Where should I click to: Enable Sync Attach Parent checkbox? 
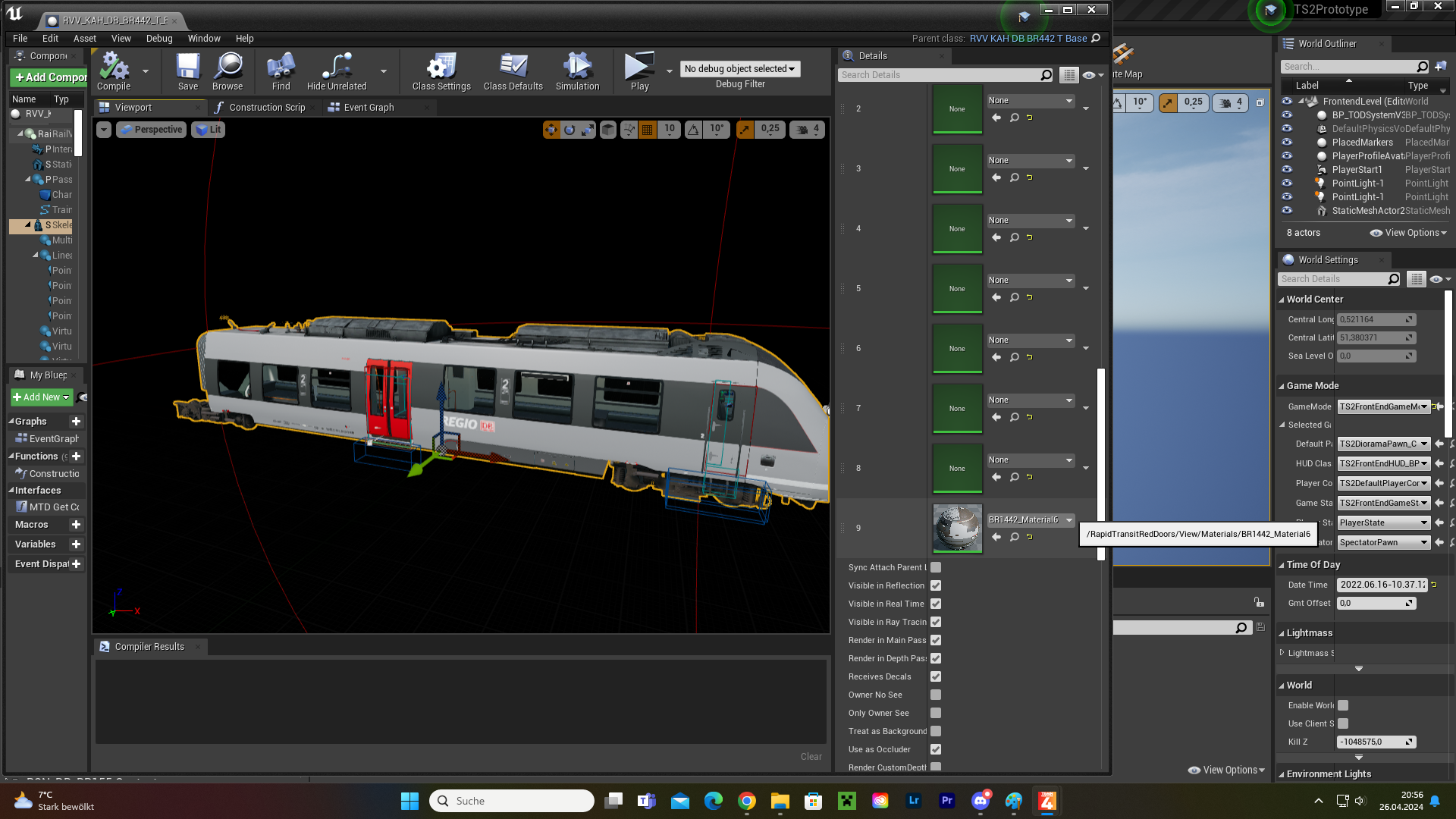(x=936, y=567)
